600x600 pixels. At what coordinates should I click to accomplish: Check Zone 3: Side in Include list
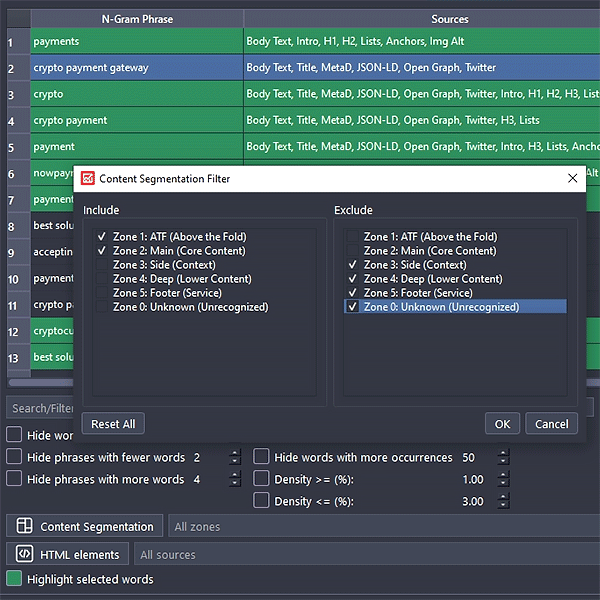pos(101,265)
